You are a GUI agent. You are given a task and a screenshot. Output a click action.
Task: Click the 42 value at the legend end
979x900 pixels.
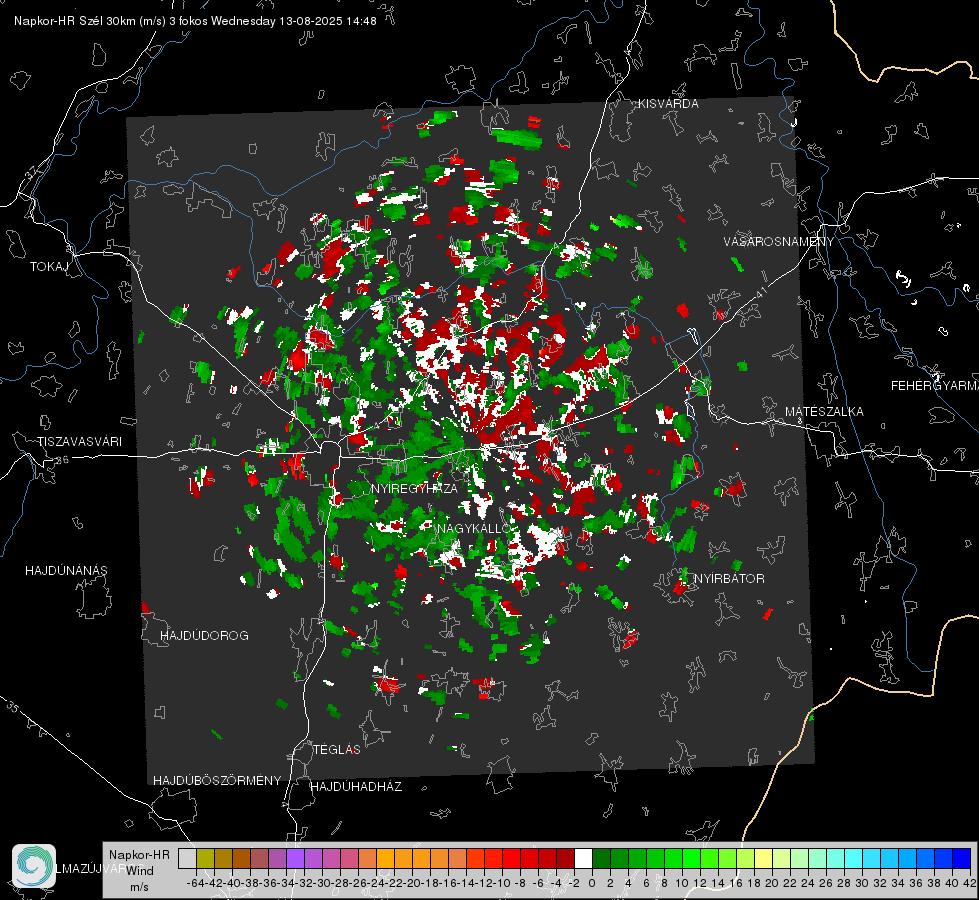(x=970, y=883)
